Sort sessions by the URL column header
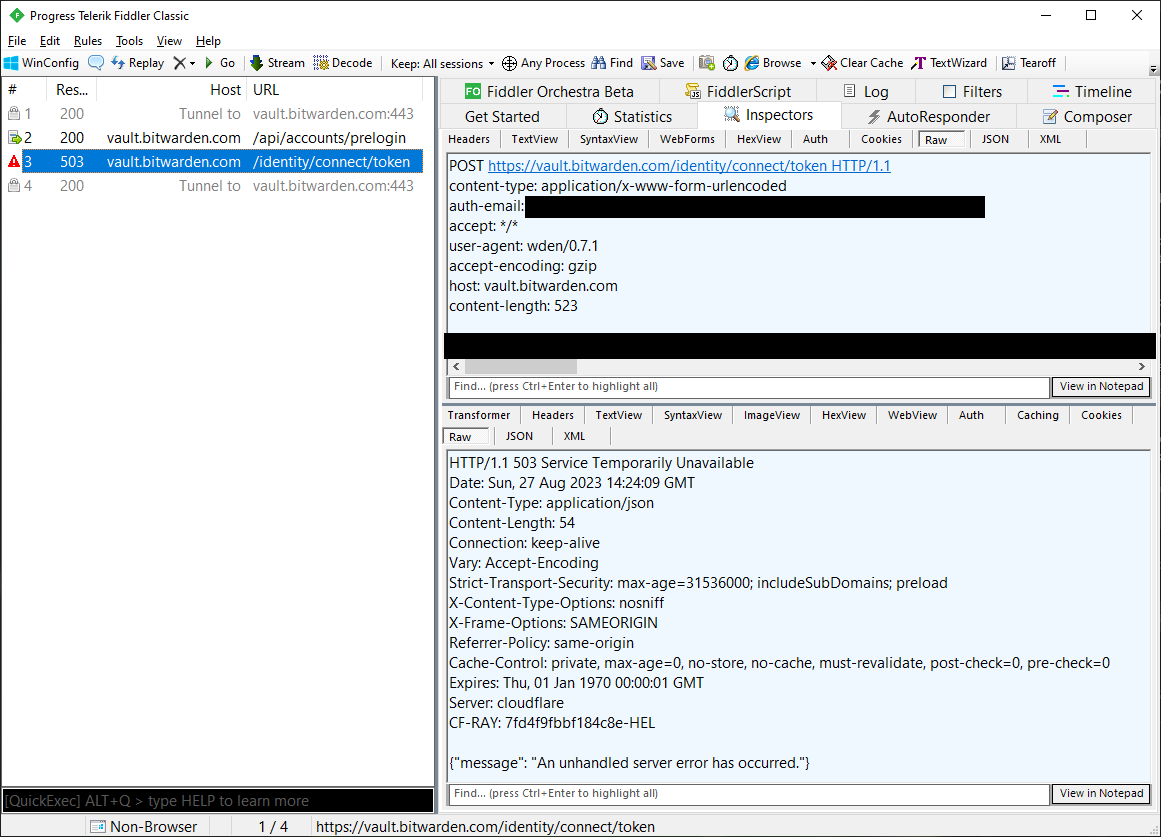The height and width of the screenshot is (837, 1161). pos(335,90)
